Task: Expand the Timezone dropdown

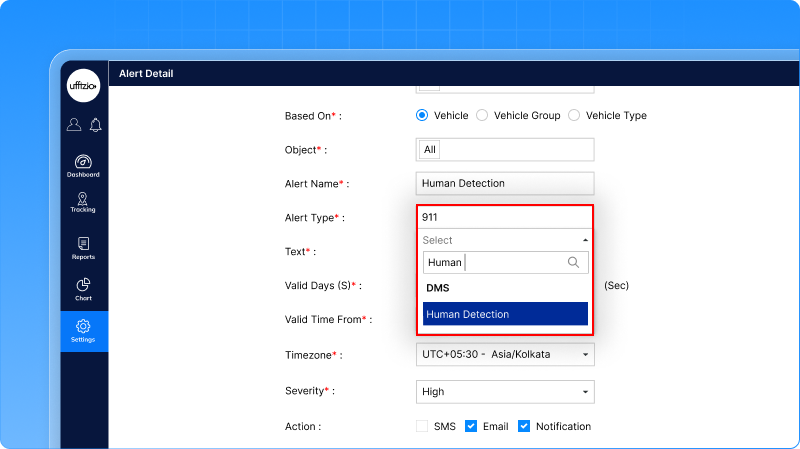Action: click(505, 355)
